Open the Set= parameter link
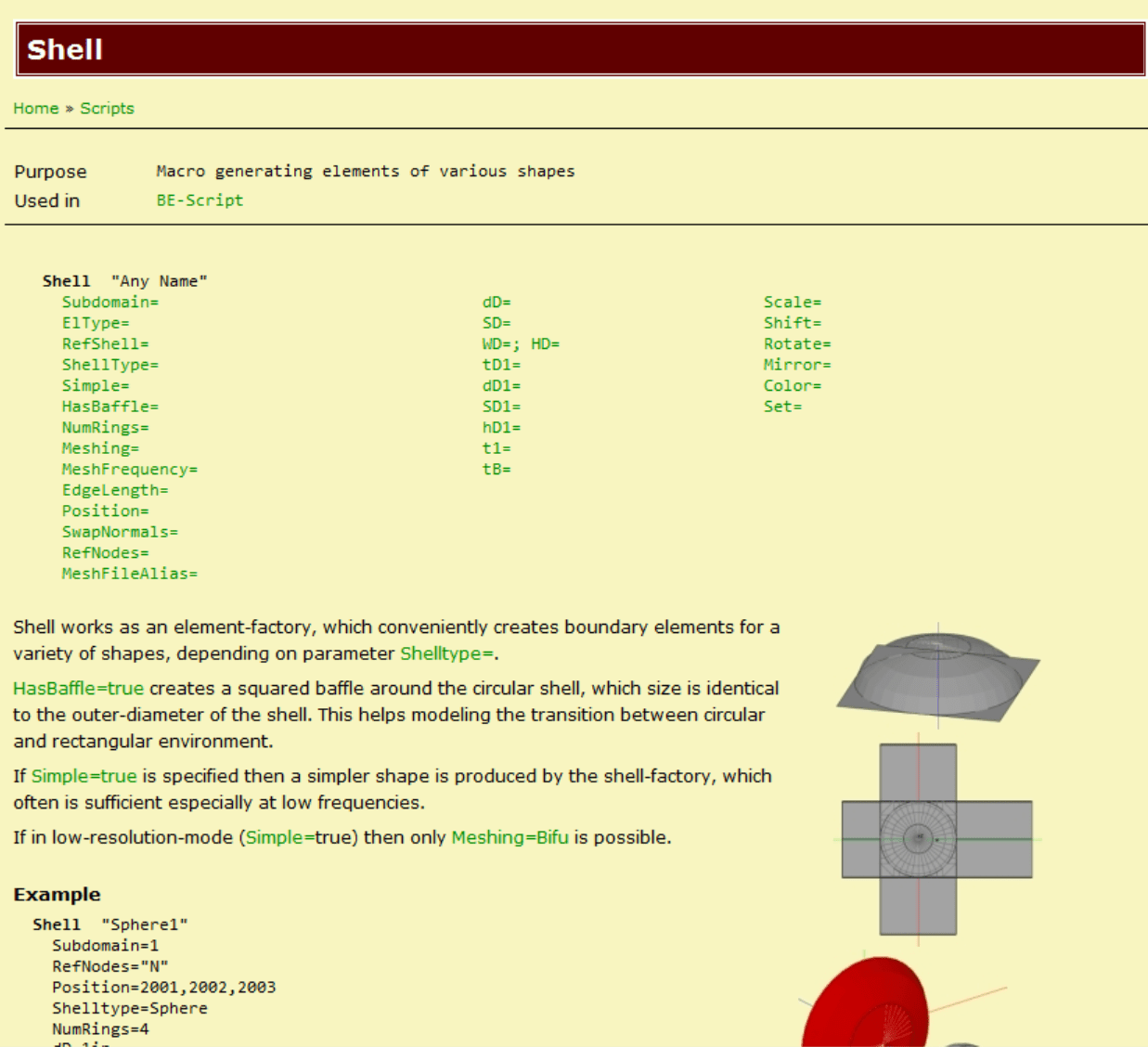 782,407
